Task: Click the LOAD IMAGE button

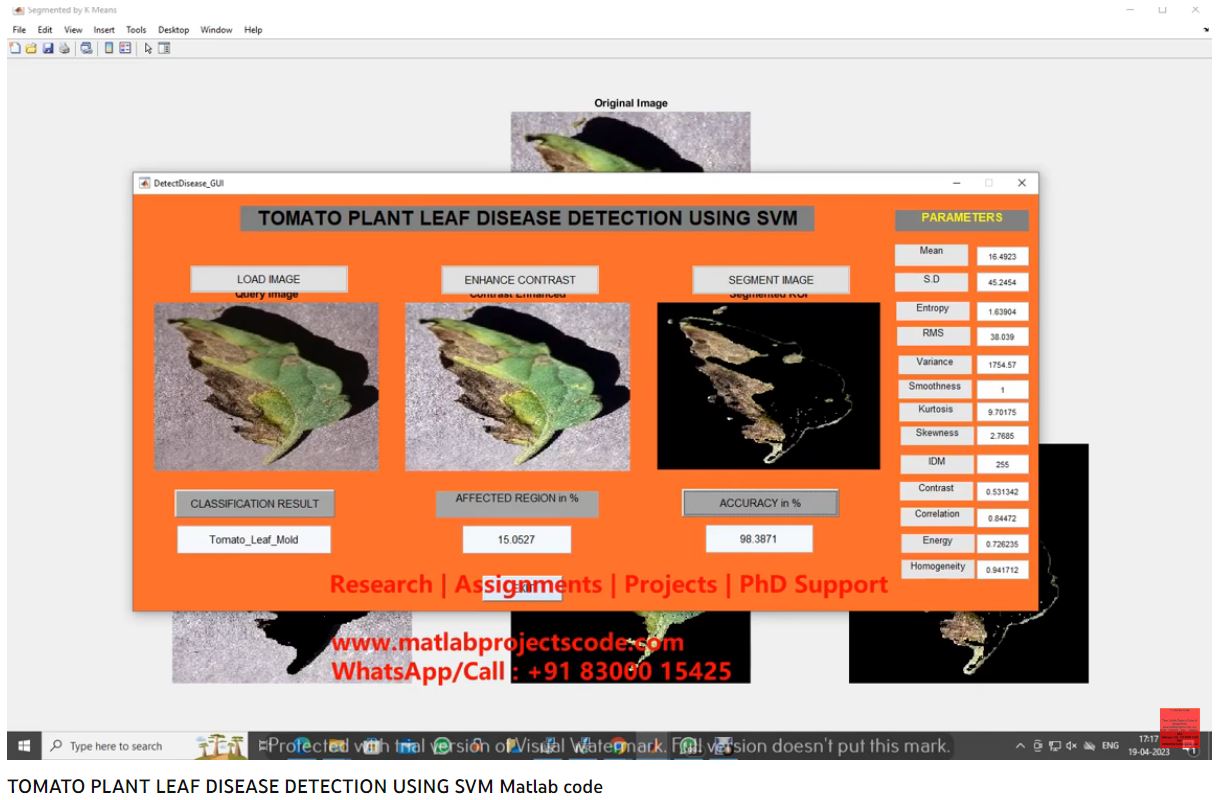Action: click(268, 279)
